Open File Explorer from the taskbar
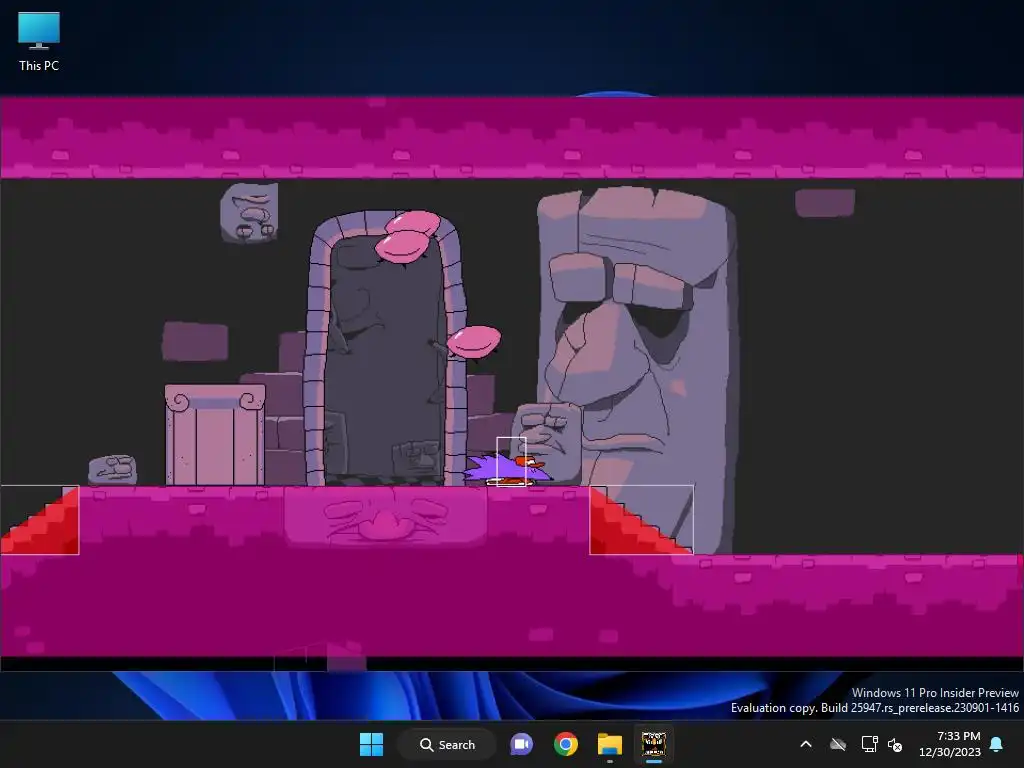 pyautogui.click(x=609, y=744)
